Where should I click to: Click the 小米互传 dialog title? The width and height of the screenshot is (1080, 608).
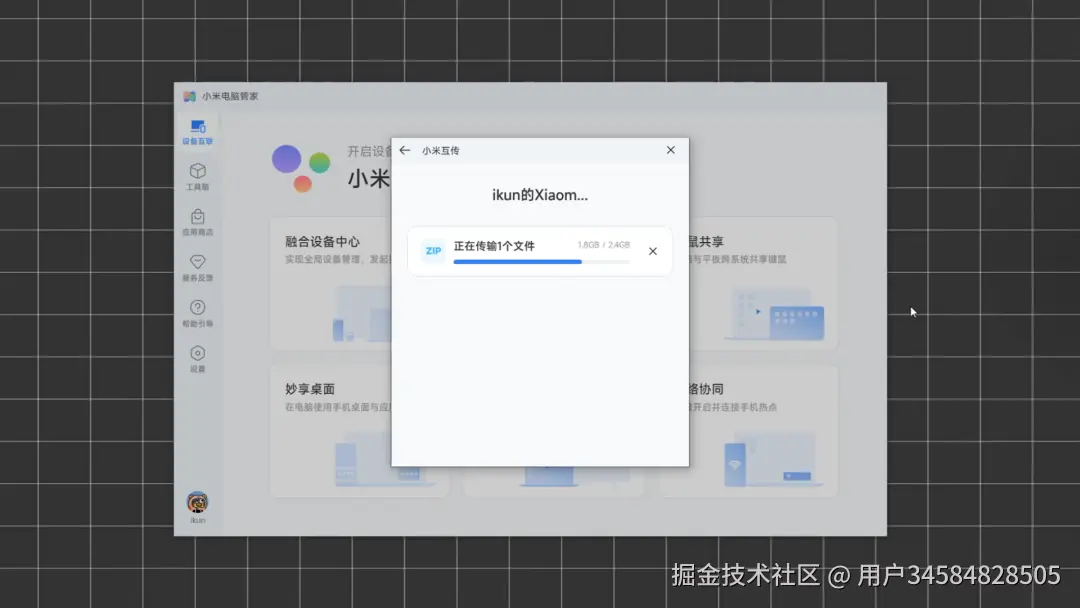441,151
